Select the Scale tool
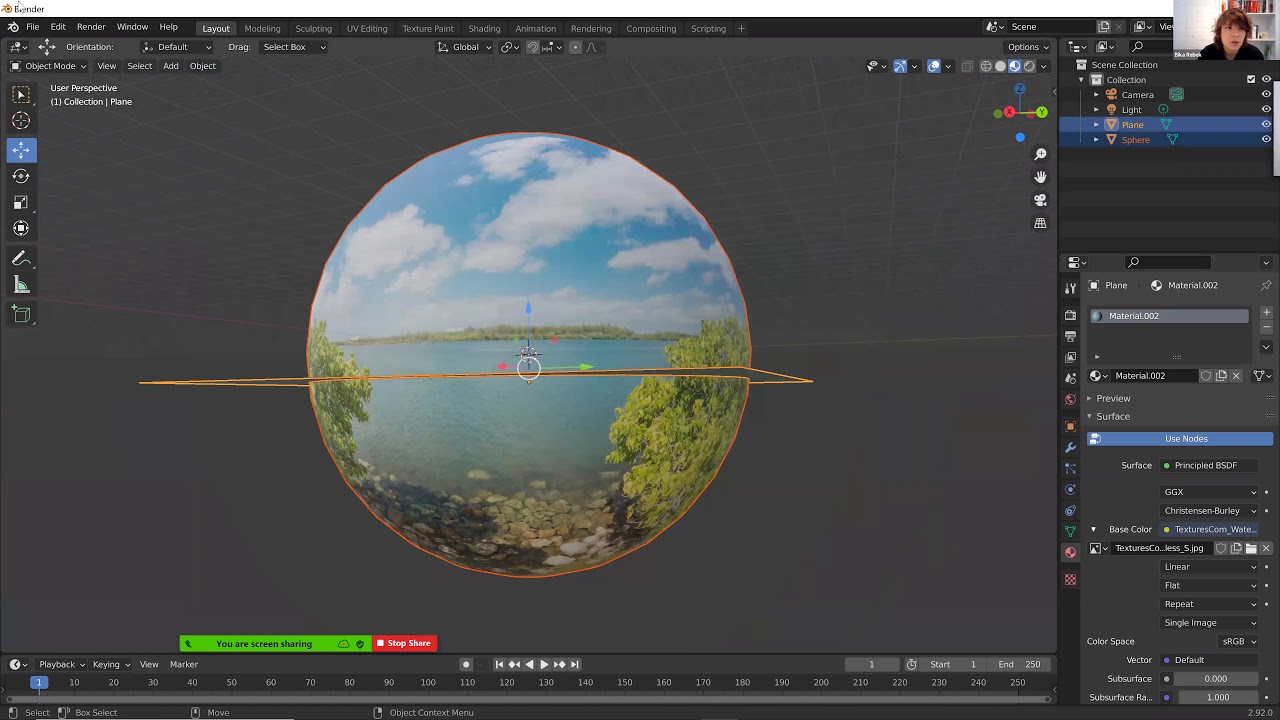 21,202
